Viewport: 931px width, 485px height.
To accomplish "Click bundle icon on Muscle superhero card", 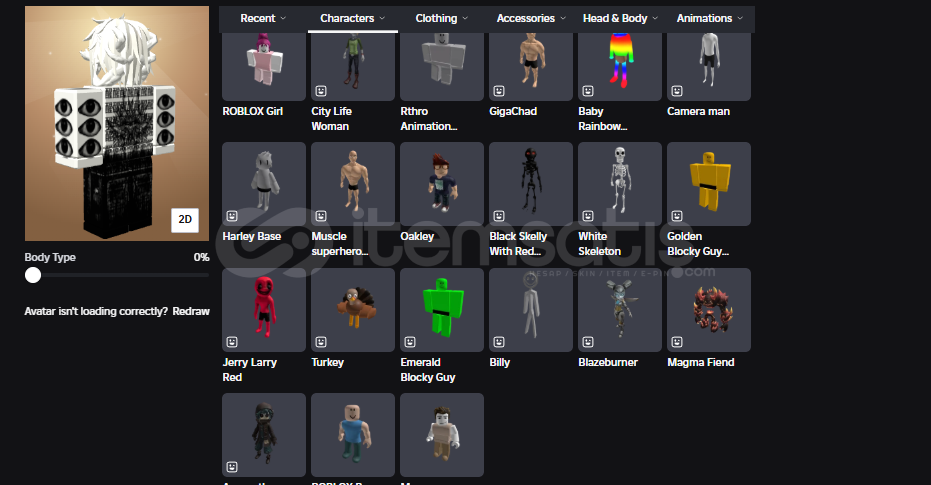I will pyautogui.click(x=321, y=216).
